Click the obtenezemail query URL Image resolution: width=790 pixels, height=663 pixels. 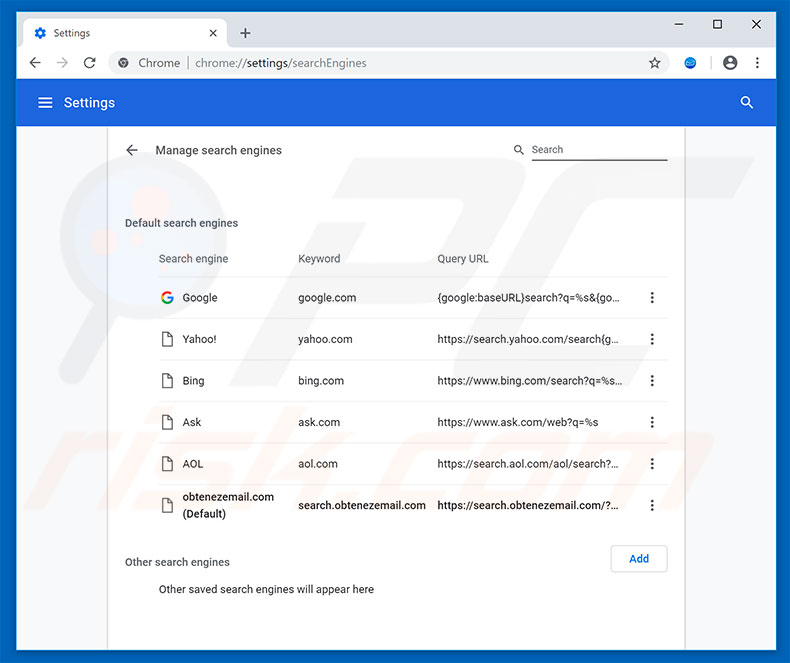(x=528, y=505)
